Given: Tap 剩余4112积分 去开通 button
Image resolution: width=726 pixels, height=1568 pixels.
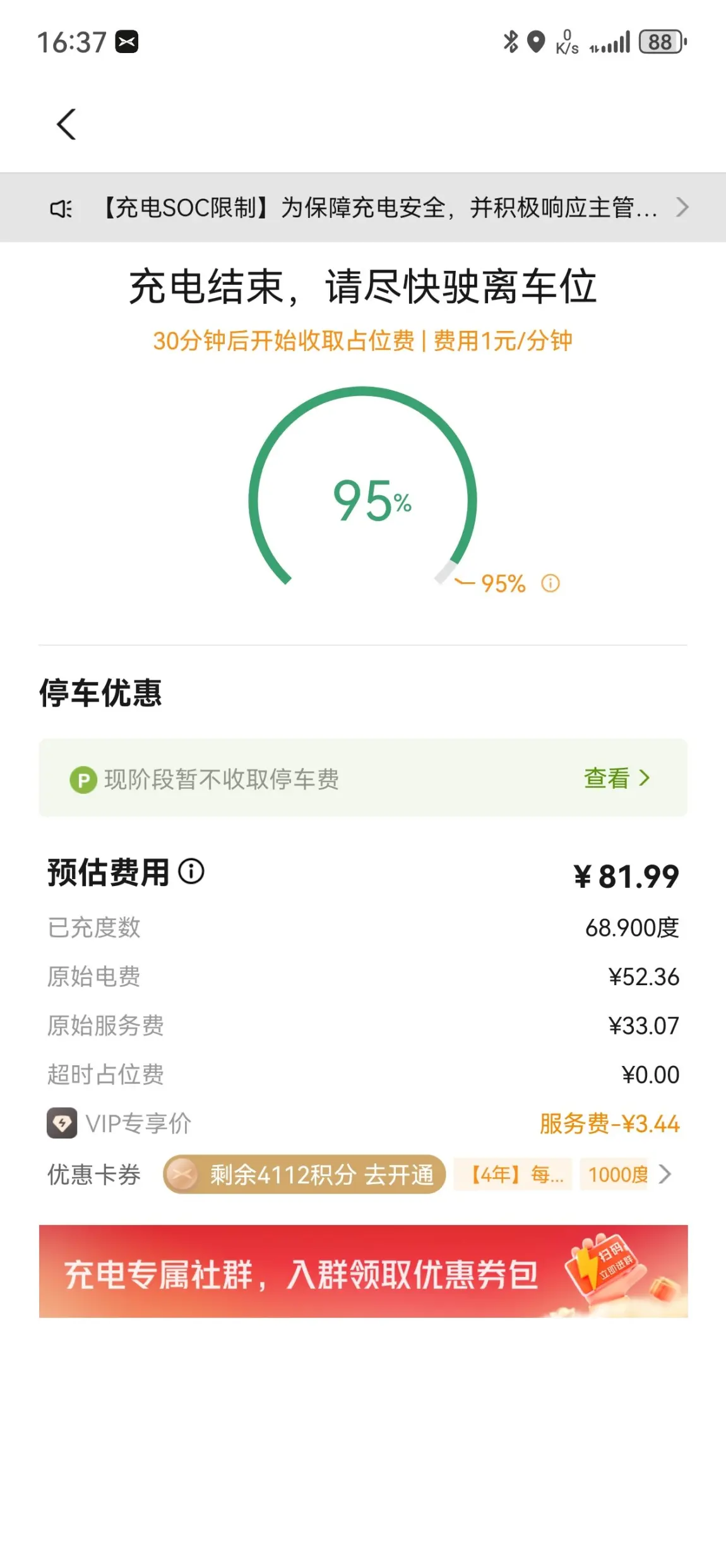Looking at the screenshot, I should click(x=304, y=1175).
